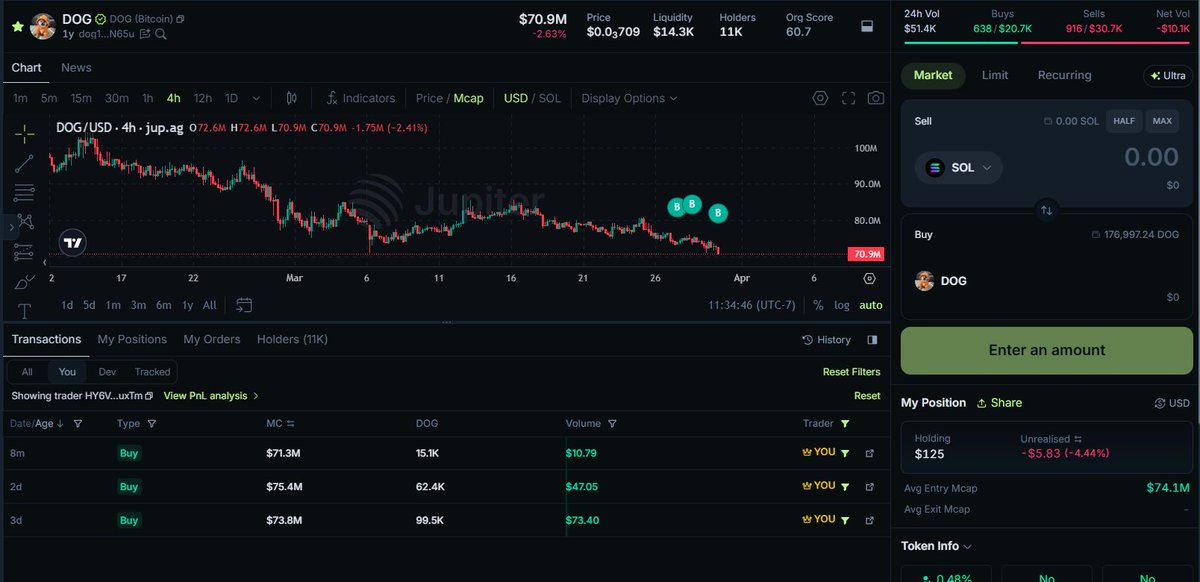Open the SOL token selector dropdown
1200x582 pixels.
pos(959,168)
